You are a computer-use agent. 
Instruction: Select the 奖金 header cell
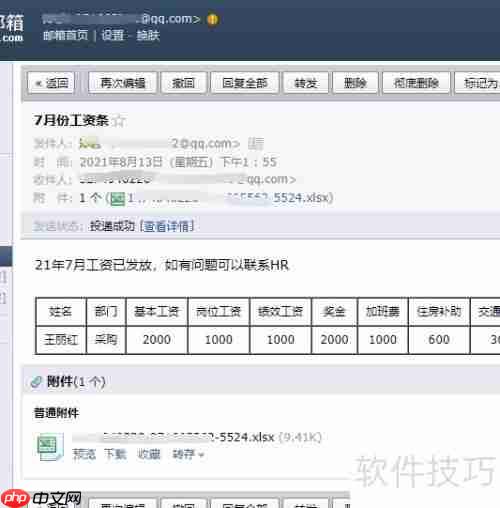point(334,312)
